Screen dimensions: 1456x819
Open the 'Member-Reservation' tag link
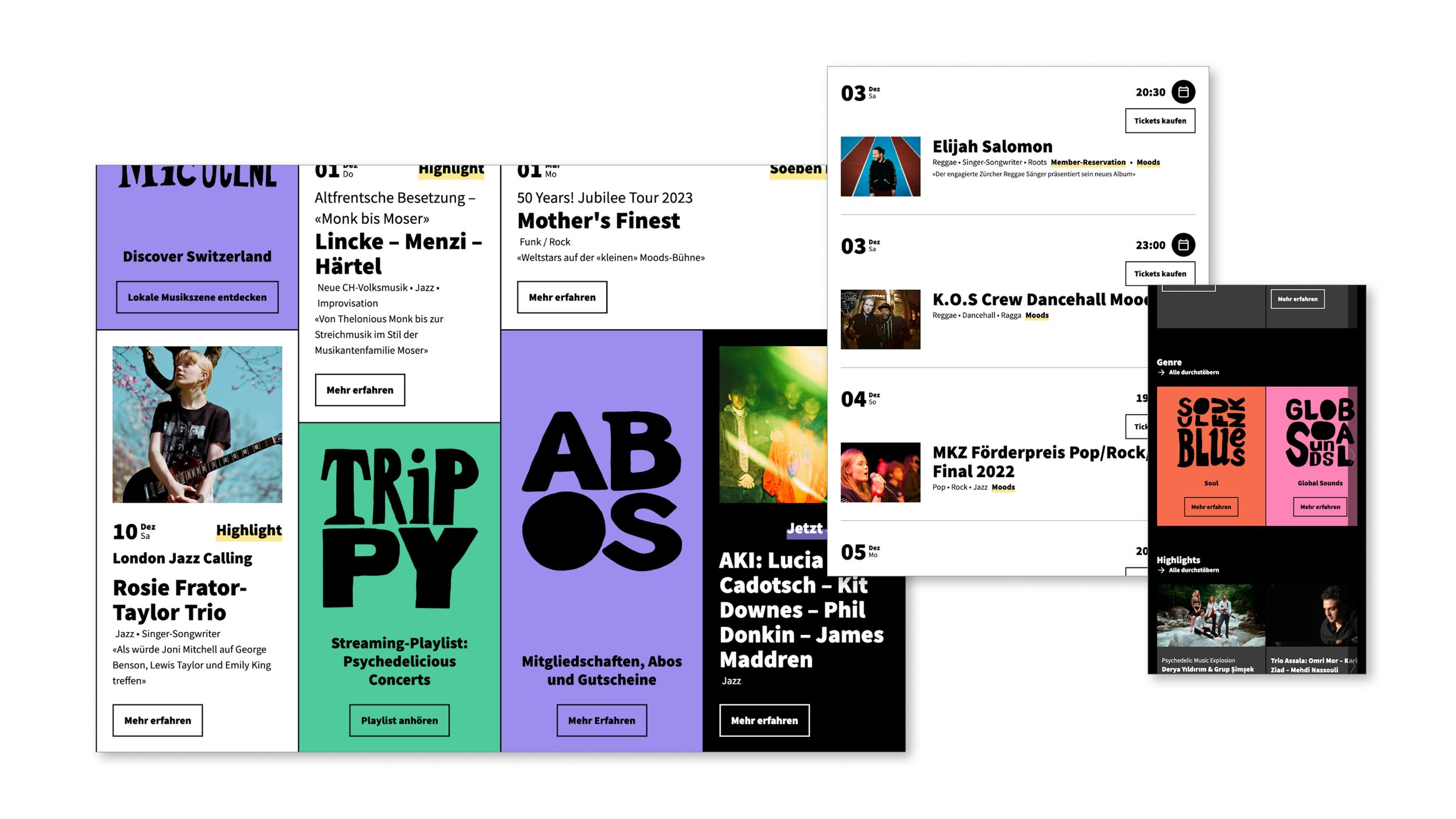[1088, 163]
